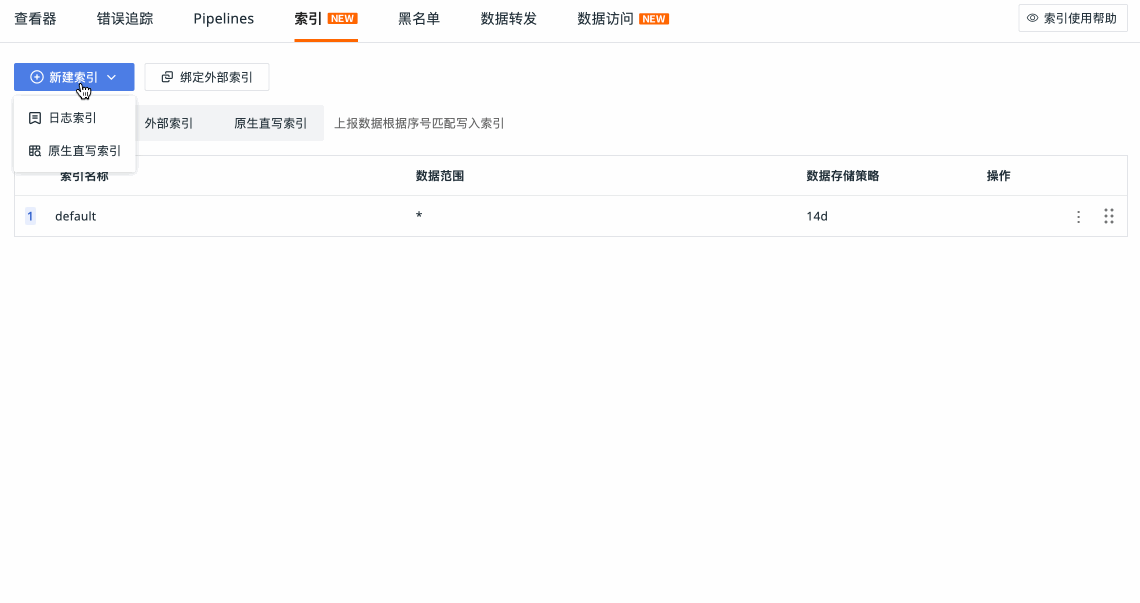Select 日志索引 from the dropdown menu
Viewport: 1140px width, 603px height.
[x=73, y=118]
